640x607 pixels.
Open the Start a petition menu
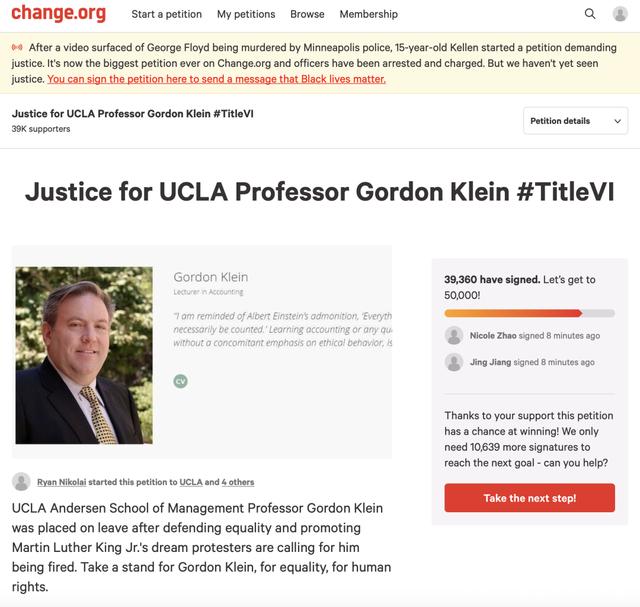coord(167,14)
